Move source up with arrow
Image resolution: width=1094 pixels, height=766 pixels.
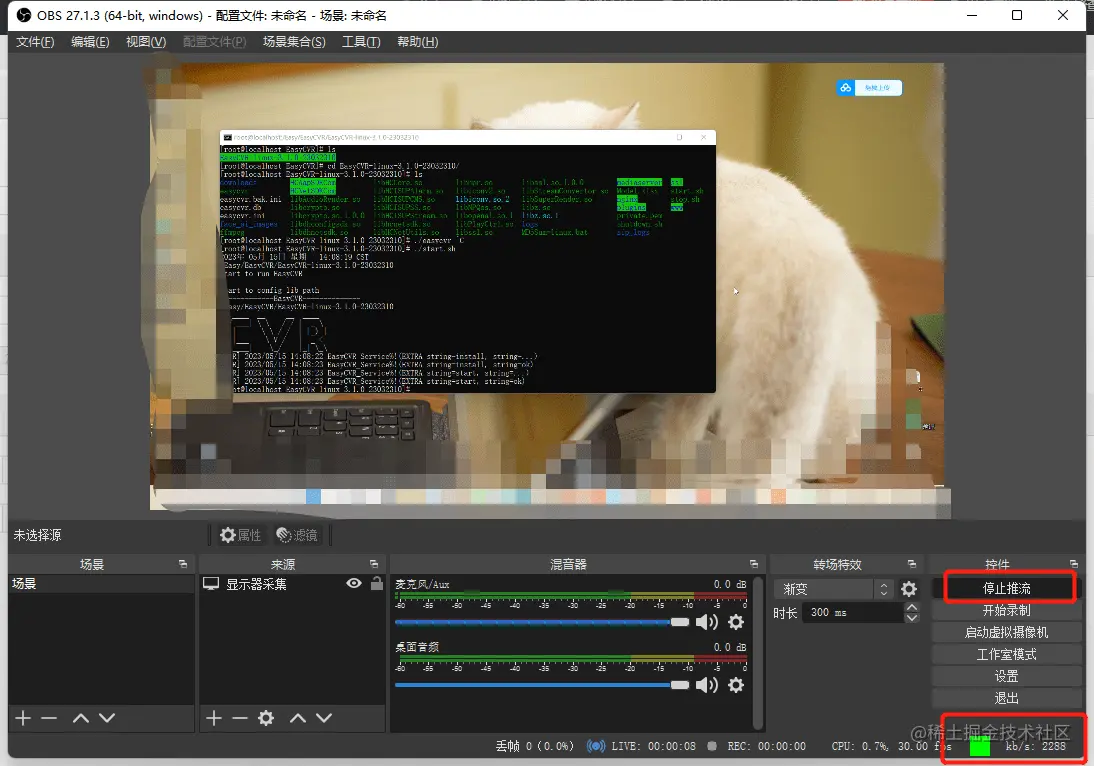click(x=298, y=718)
